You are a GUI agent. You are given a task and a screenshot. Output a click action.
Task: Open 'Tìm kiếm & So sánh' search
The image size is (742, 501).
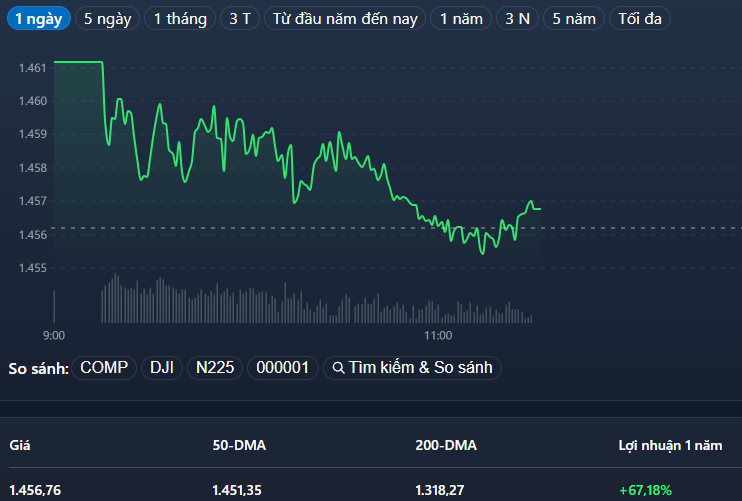(x=420, y=368)
